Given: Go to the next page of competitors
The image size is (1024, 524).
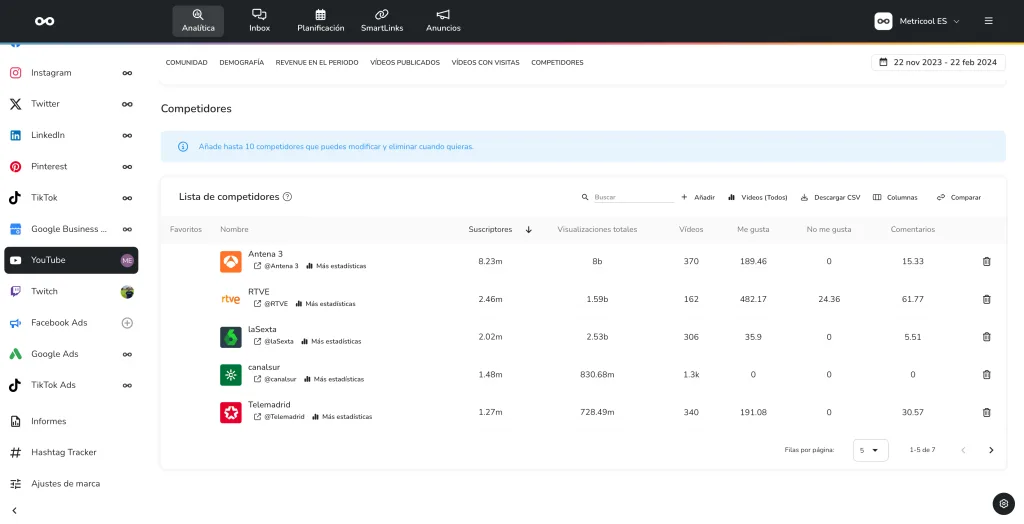Looking at the screenshot, I should pyautogui.click(x=991, y=450).
